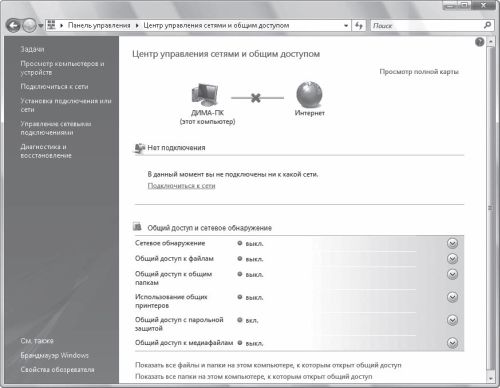Click the scrollbar down arrow
Screen dimensions: 500x388
(x=490, y=378)
